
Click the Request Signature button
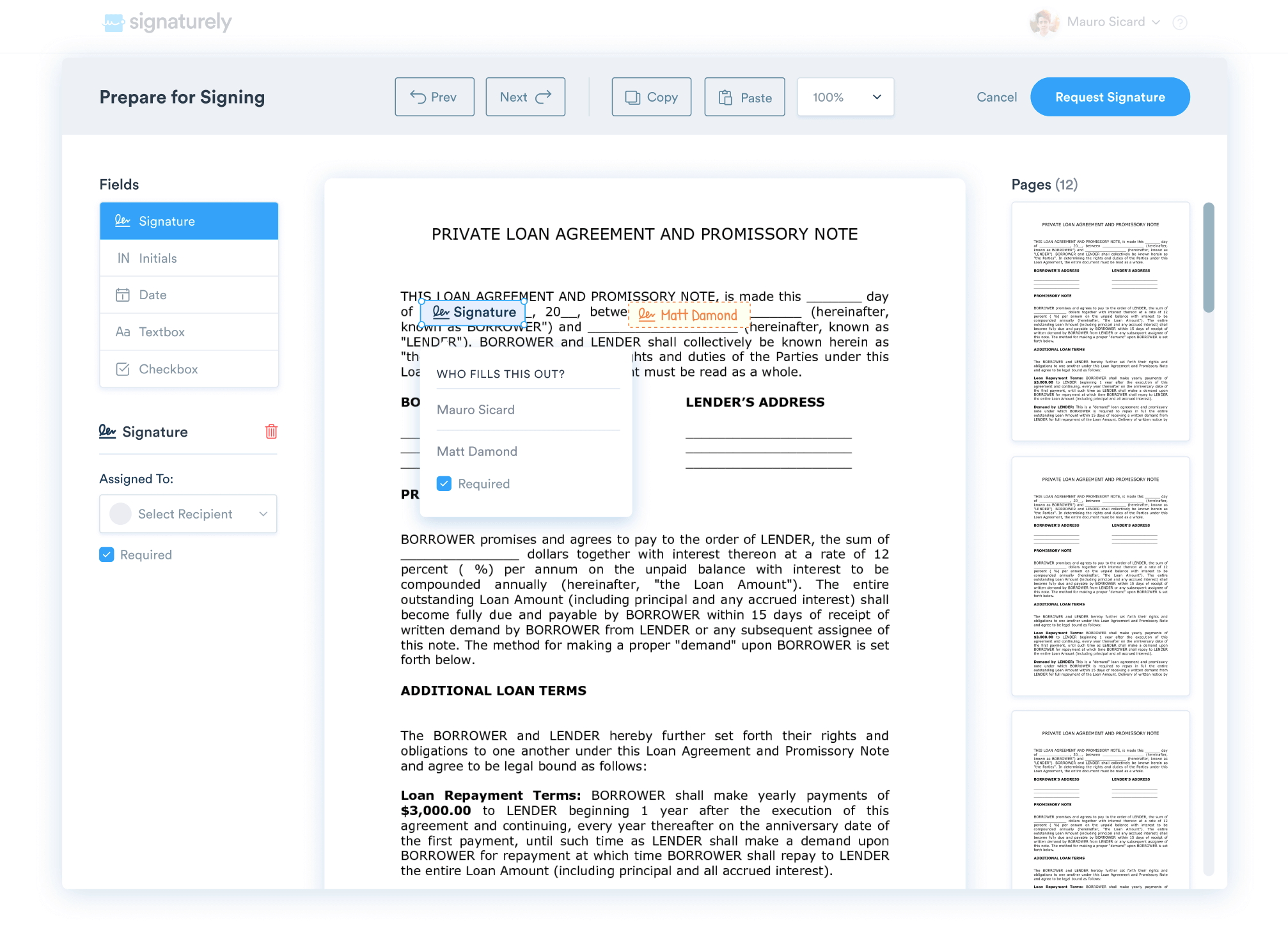[1110, 97]
